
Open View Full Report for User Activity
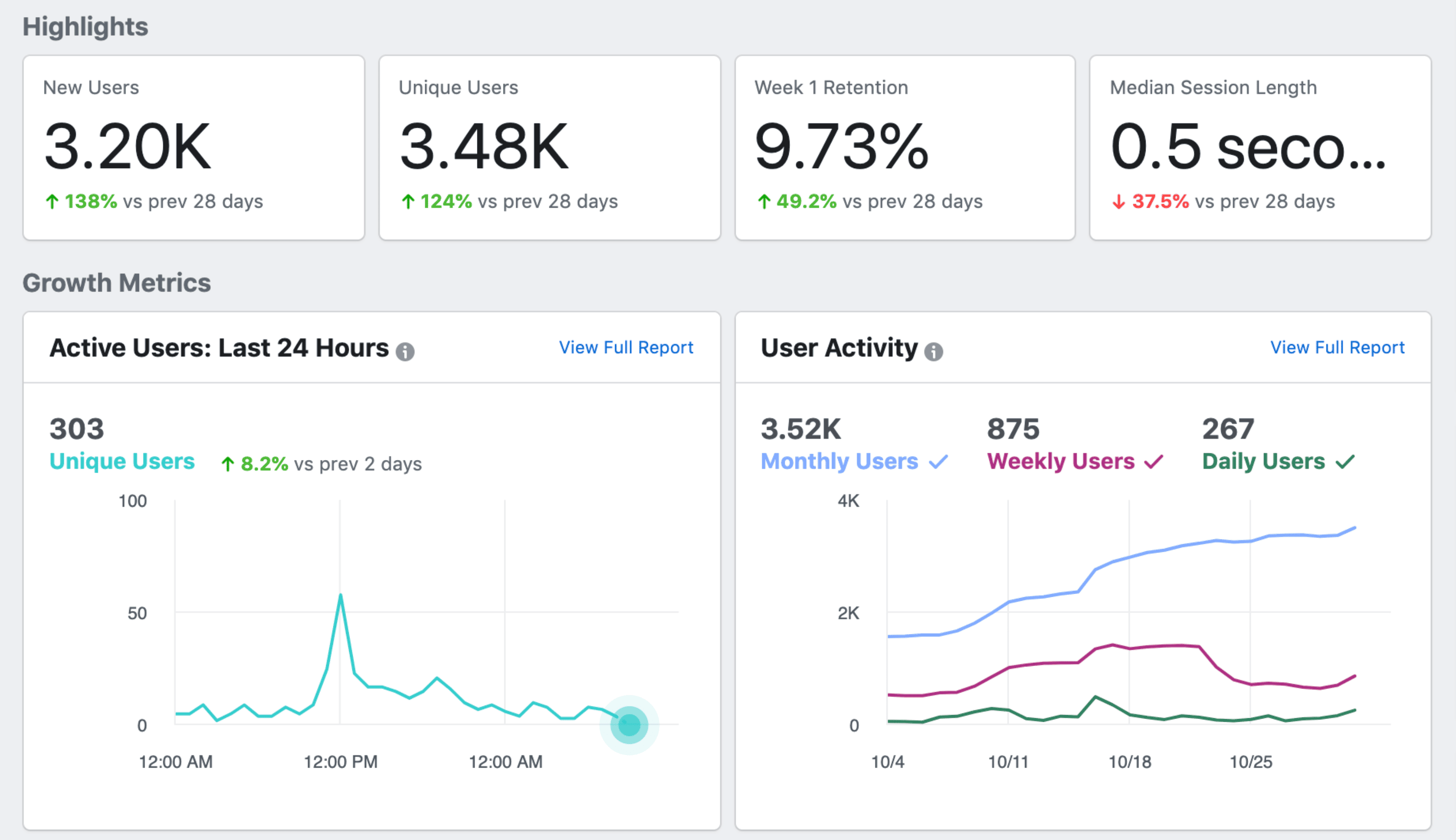coord(1337,347)
